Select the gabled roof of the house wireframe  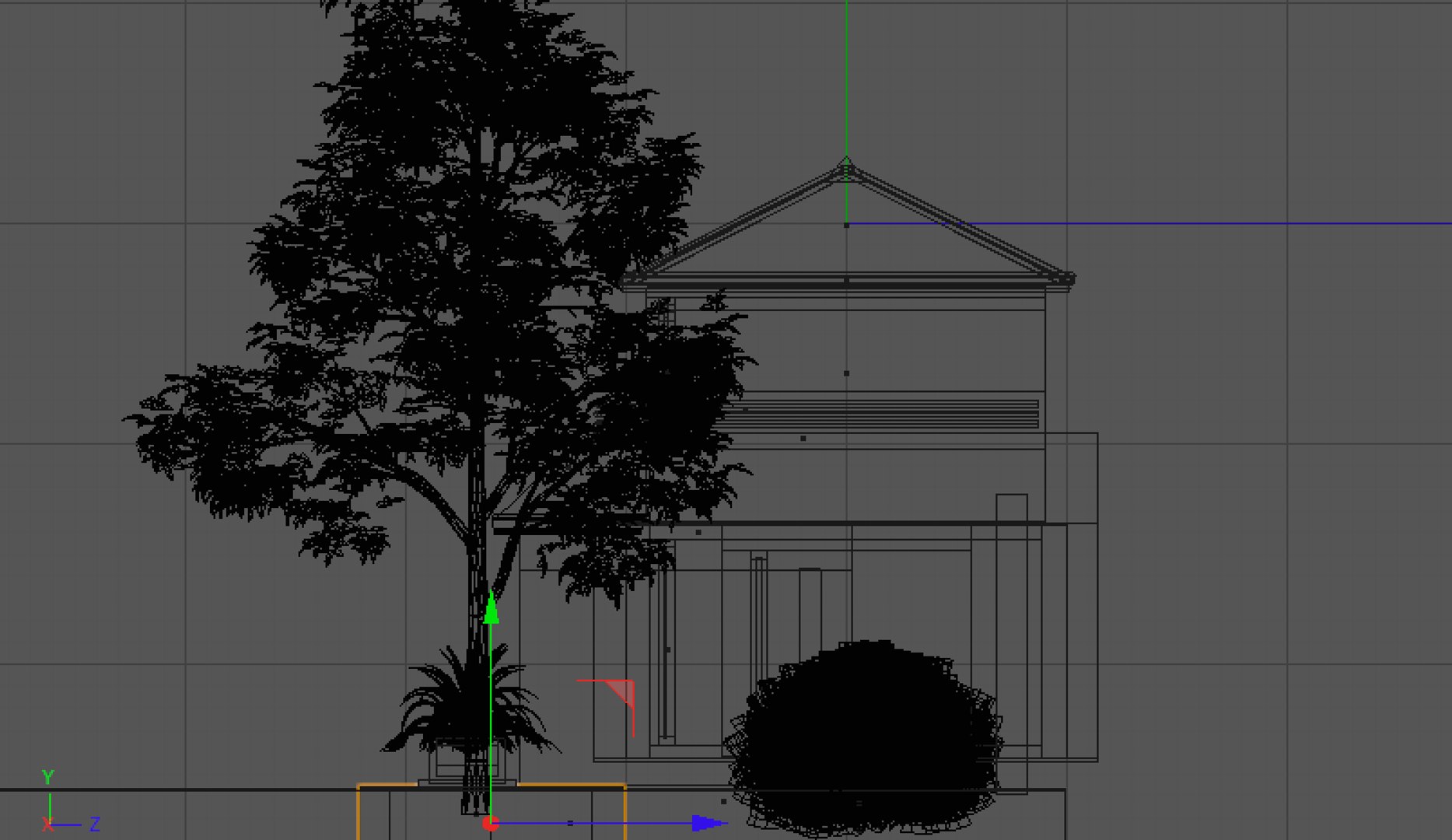[848, 225]
